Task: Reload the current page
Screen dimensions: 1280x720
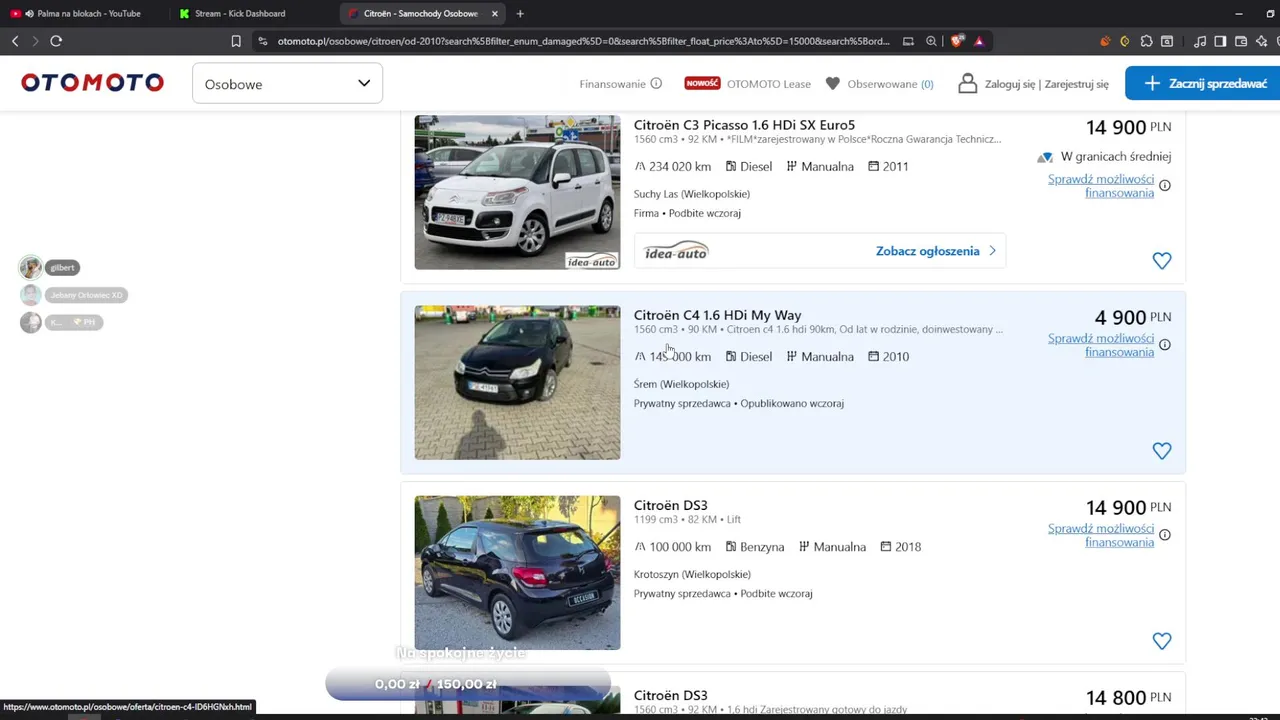Action: (56, 41)
